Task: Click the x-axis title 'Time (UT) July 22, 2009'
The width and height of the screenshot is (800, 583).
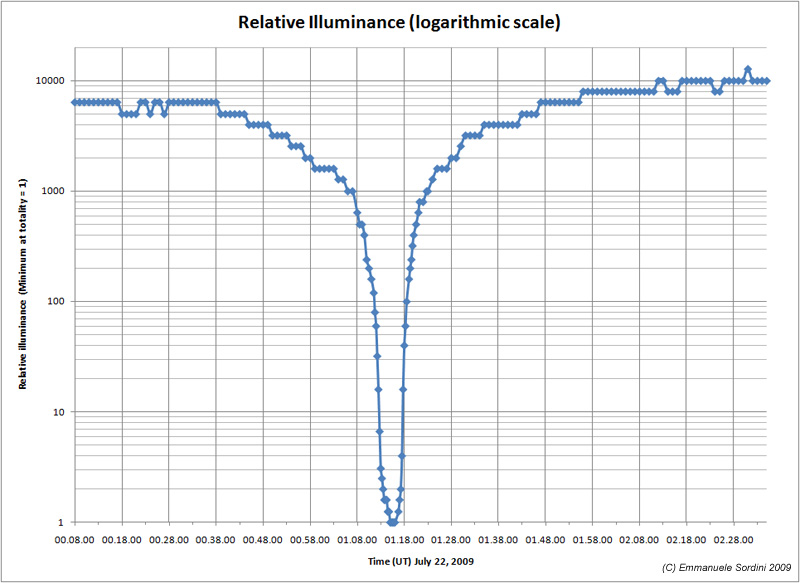Action: tap(421, 562)
